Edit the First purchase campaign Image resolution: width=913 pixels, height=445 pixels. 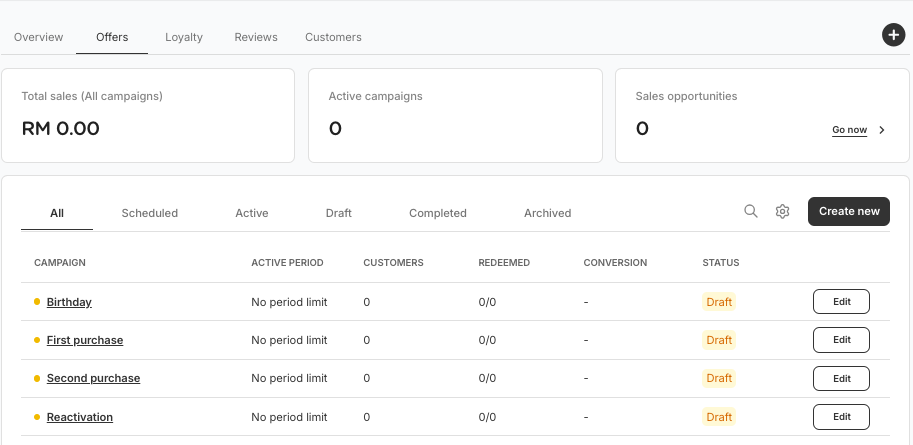click(x=841, y=340)
